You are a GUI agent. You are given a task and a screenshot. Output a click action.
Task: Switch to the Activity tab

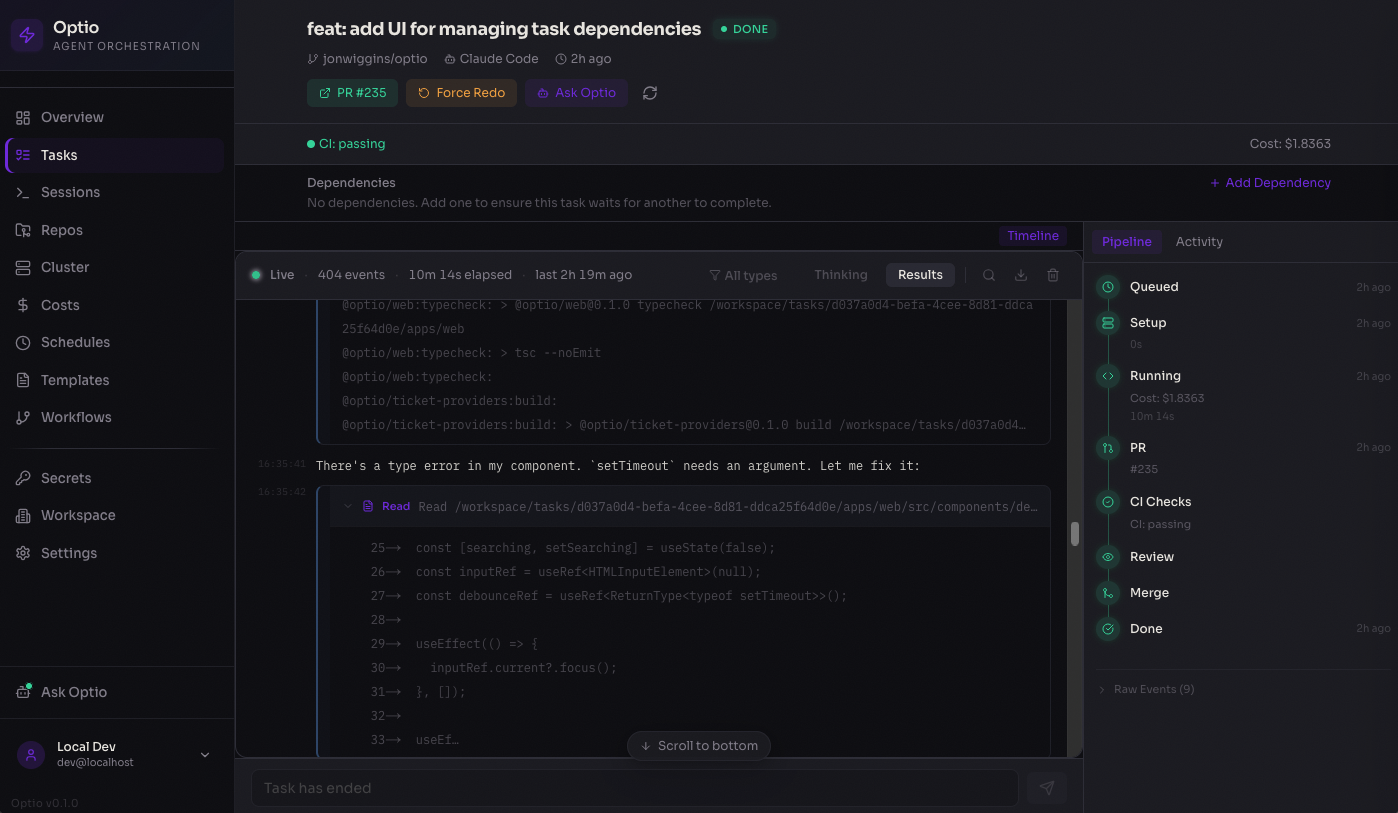[x=1199, y=241]
